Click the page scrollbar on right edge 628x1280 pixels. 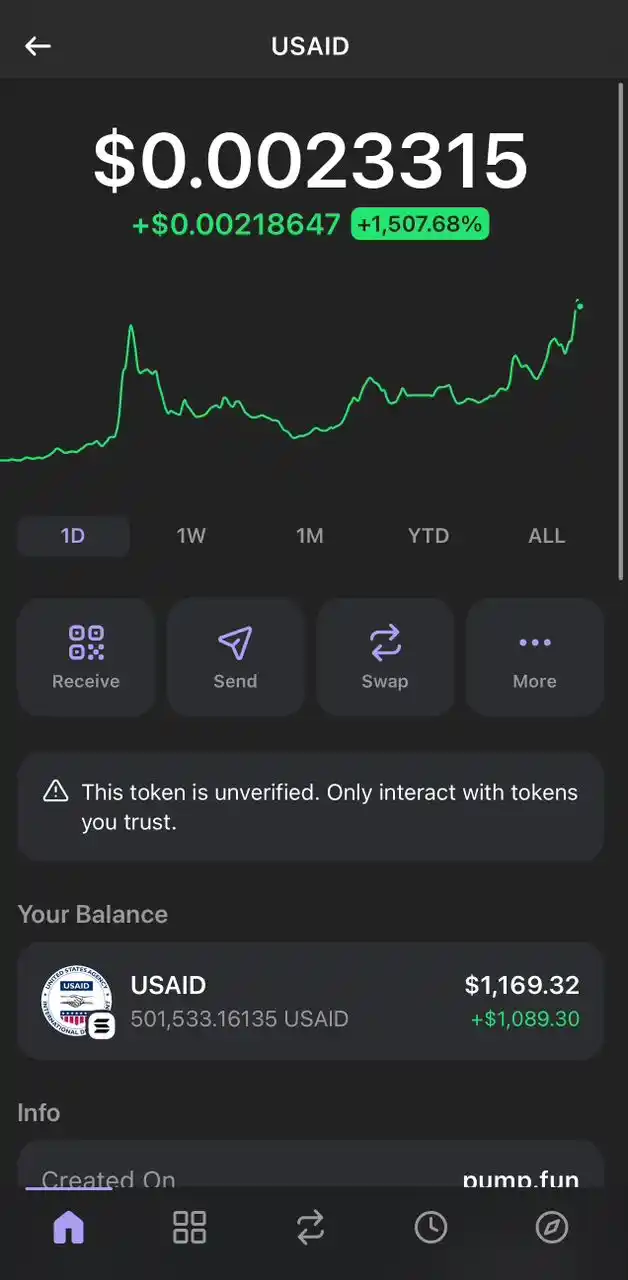point(621,330)
